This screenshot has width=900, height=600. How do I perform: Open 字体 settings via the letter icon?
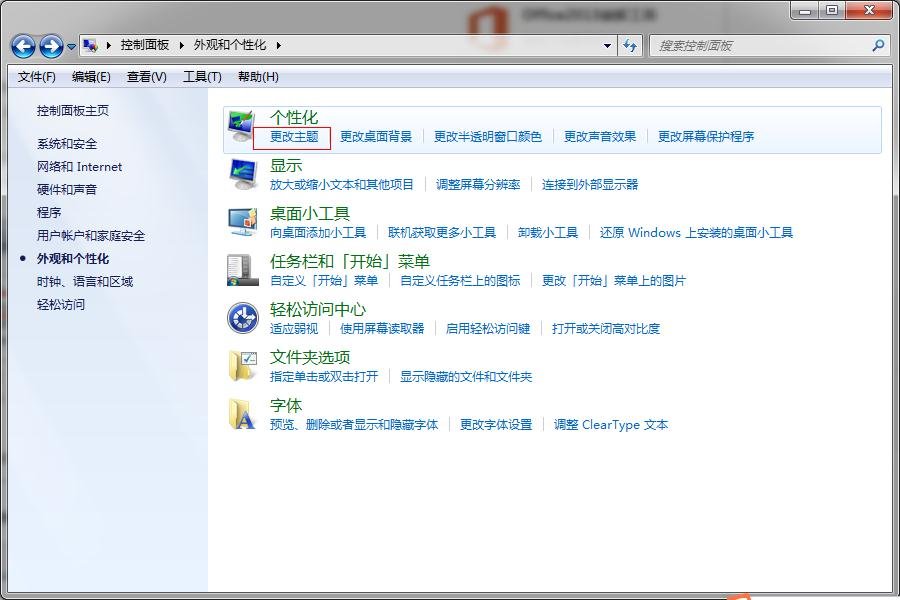(x=243, y=413)
